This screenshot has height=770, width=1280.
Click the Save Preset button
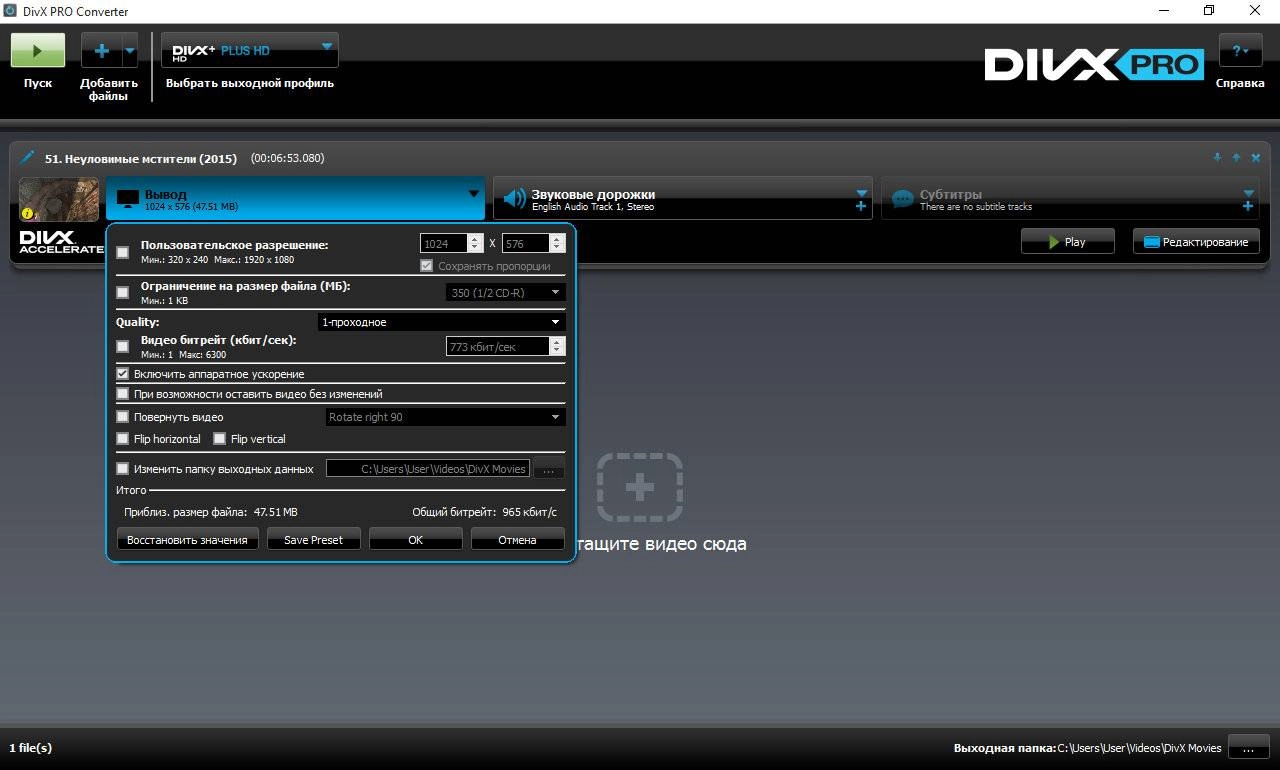313,540
